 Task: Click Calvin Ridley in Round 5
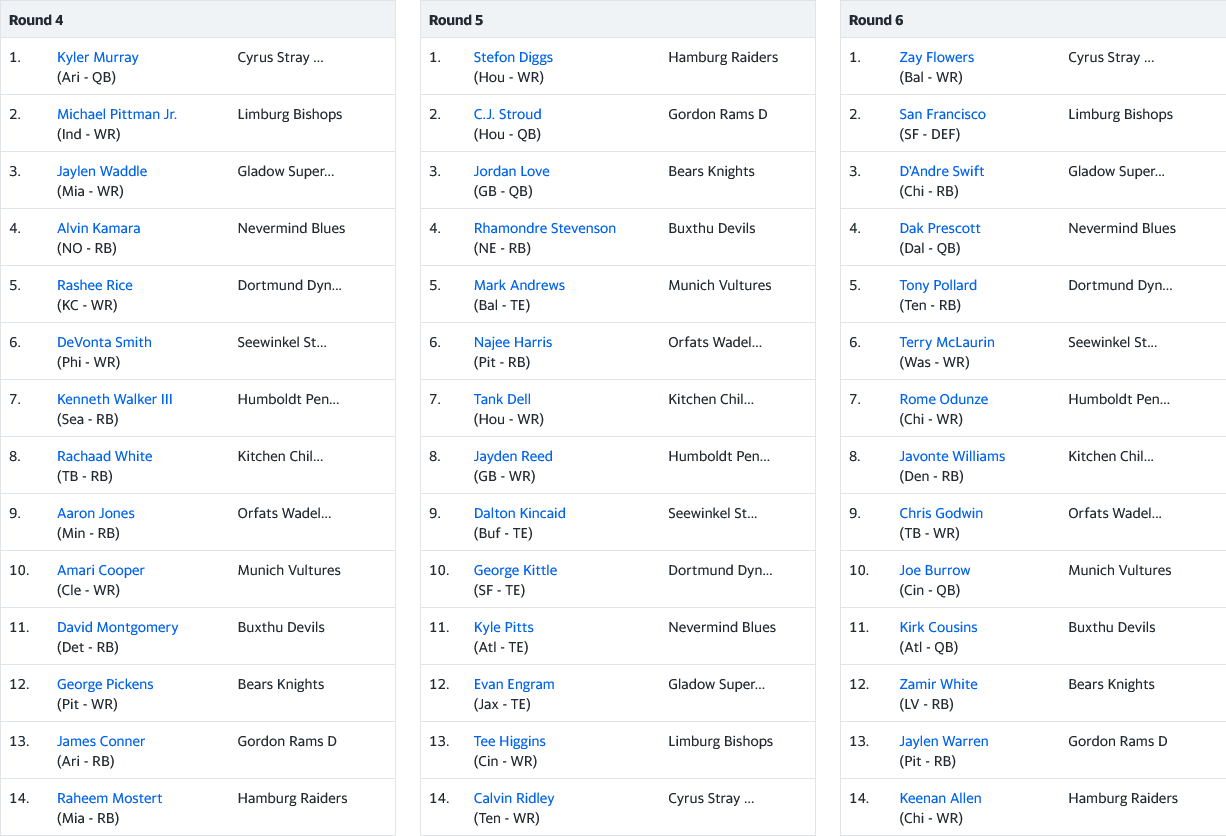[513, 798]
